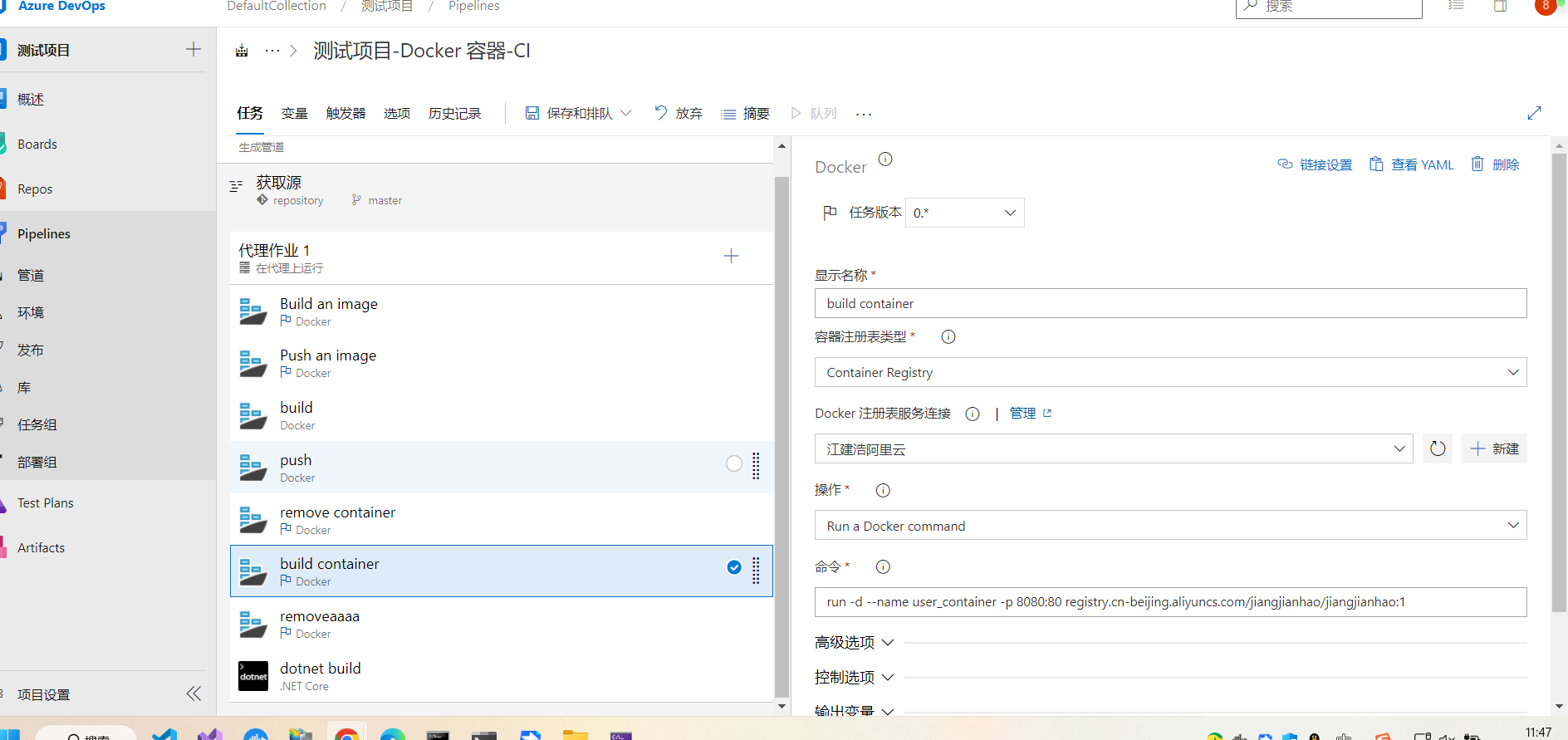Expand the 高级选项 section
Image resolution: width=1568 pixels, height=740 pixels.
855,642
